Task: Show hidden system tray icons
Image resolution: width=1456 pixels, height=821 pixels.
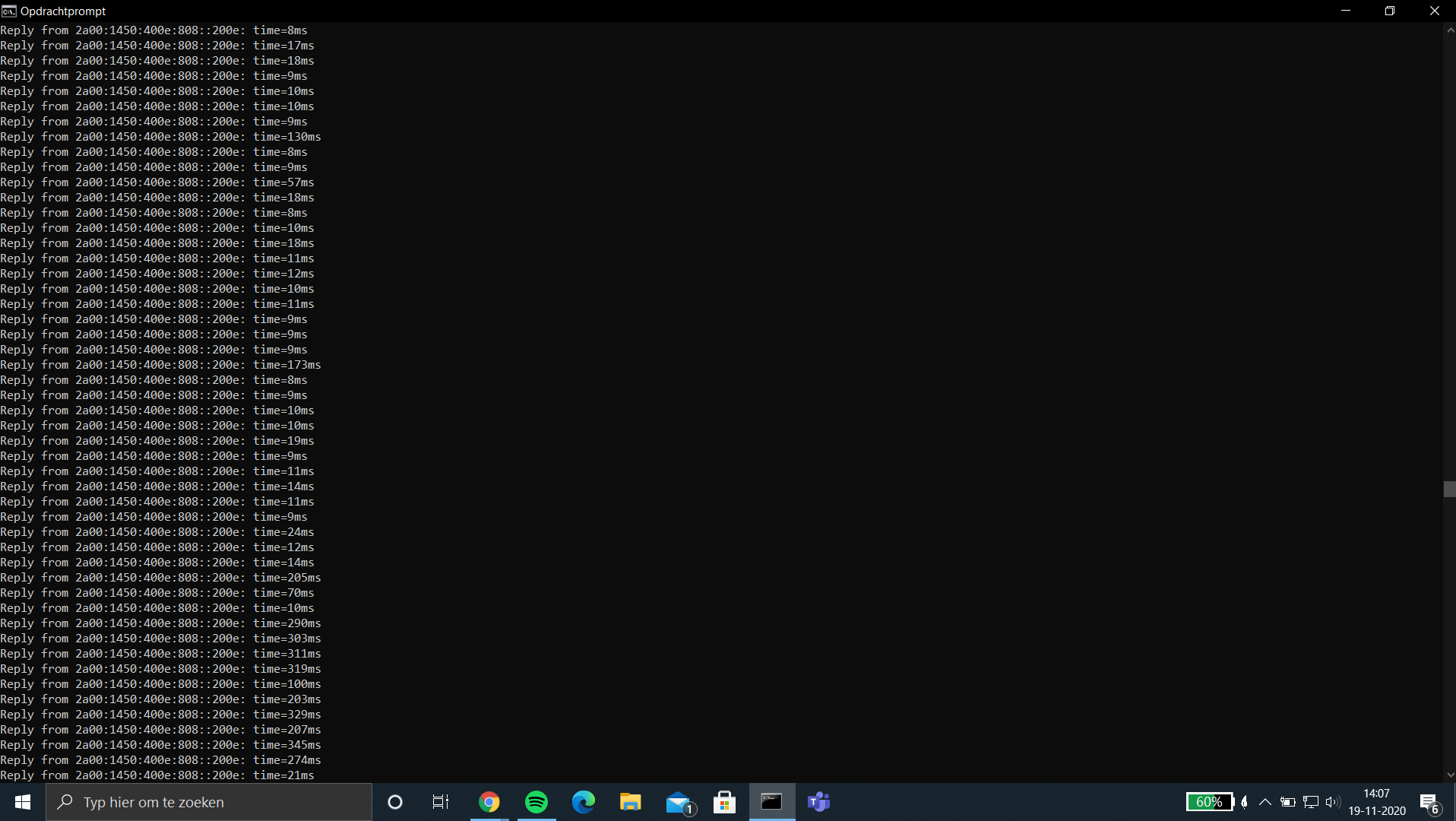Action: coord(1265,802)
